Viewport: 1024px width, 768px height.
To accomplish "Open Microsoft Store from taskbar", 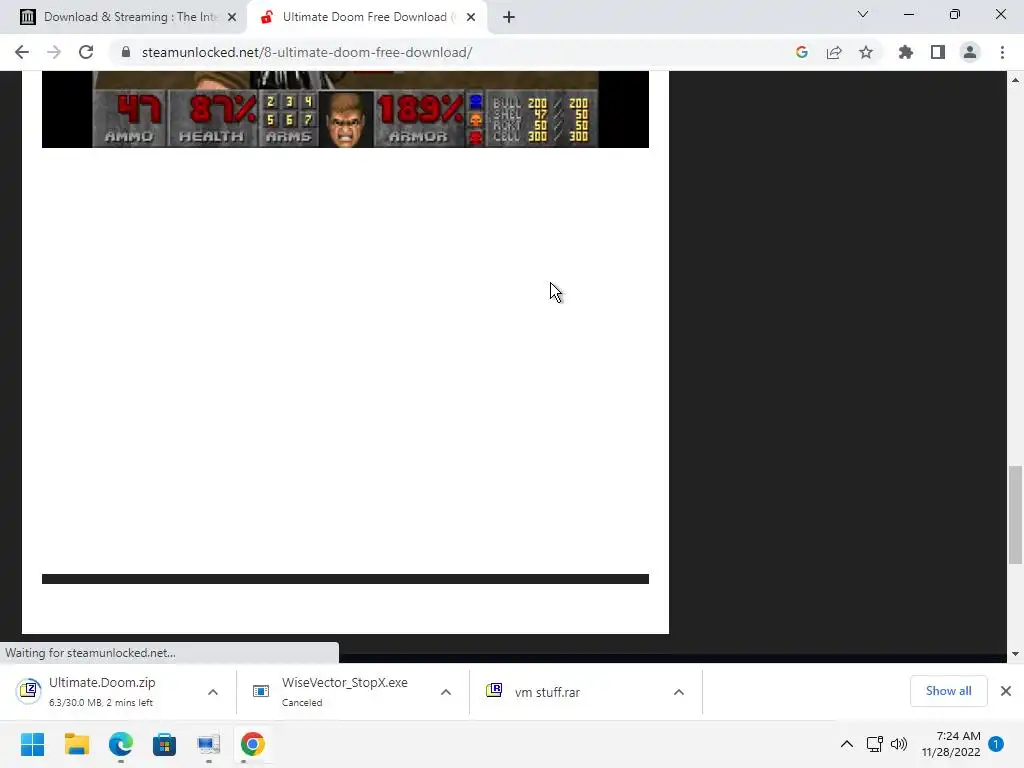I will point(165,744).
